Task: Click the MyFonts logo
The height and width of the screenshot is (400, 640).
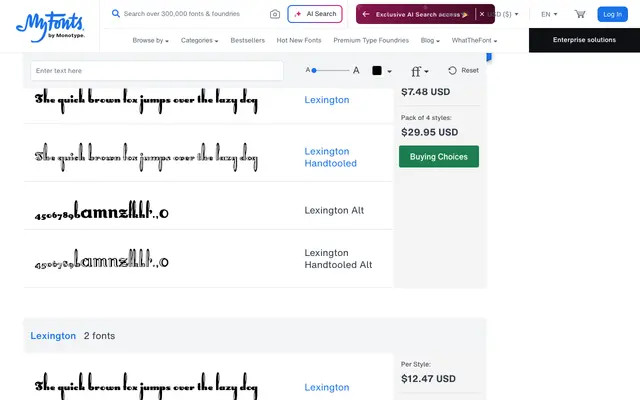Action: pyautogui.click(x=50, y=27)
